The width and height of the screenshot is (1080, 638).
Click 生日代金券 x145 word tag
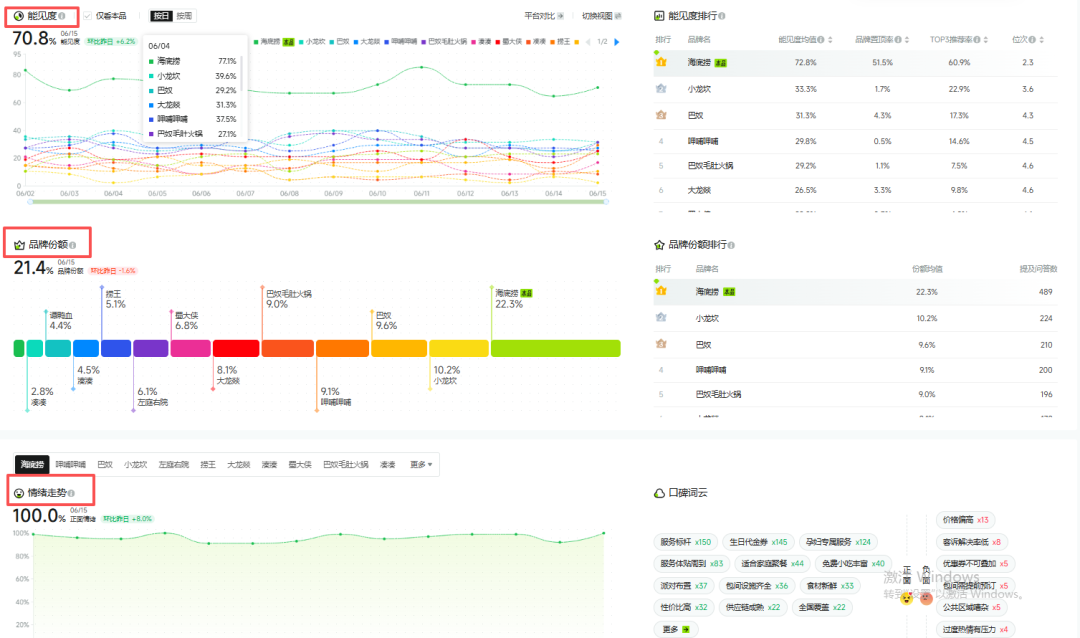click(x=758, y=542)
